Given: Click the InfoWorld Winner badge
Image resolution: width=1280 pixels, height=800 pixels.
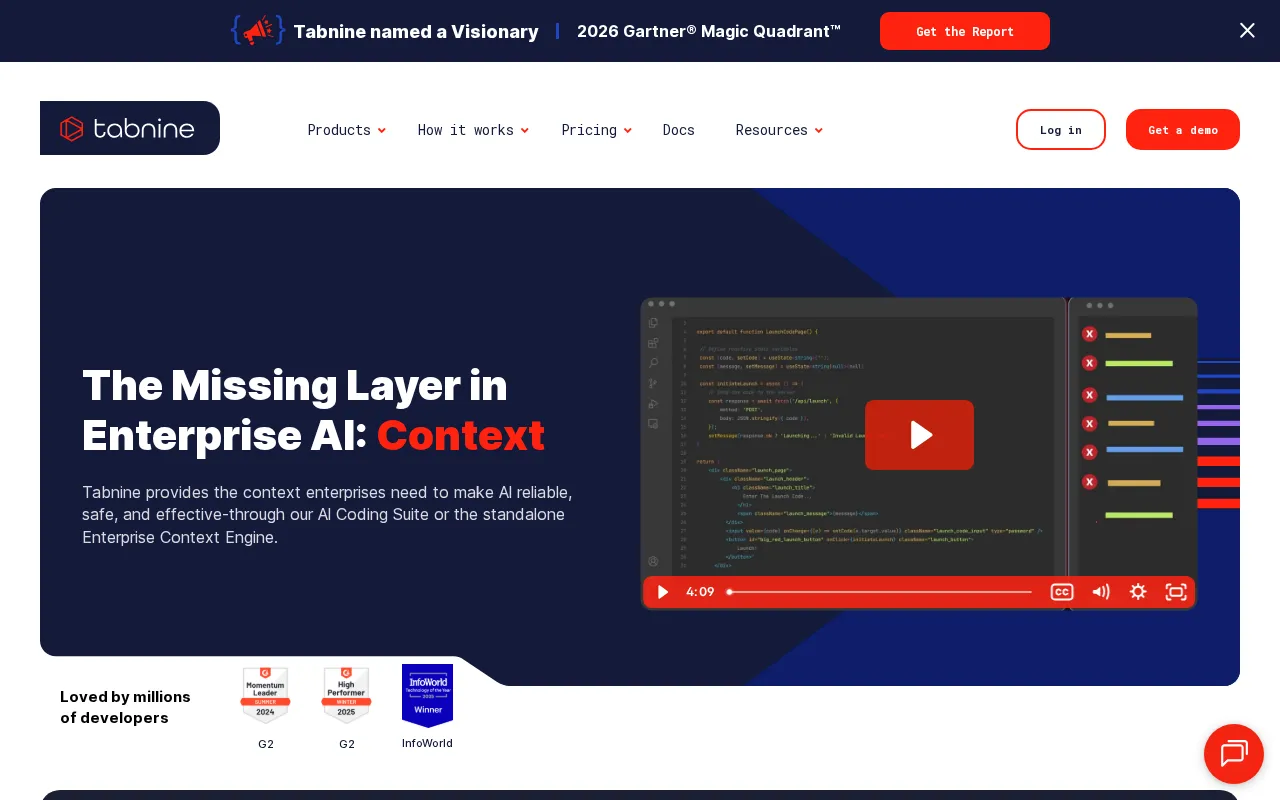Looking at the screenshot, I should (427, 695).
